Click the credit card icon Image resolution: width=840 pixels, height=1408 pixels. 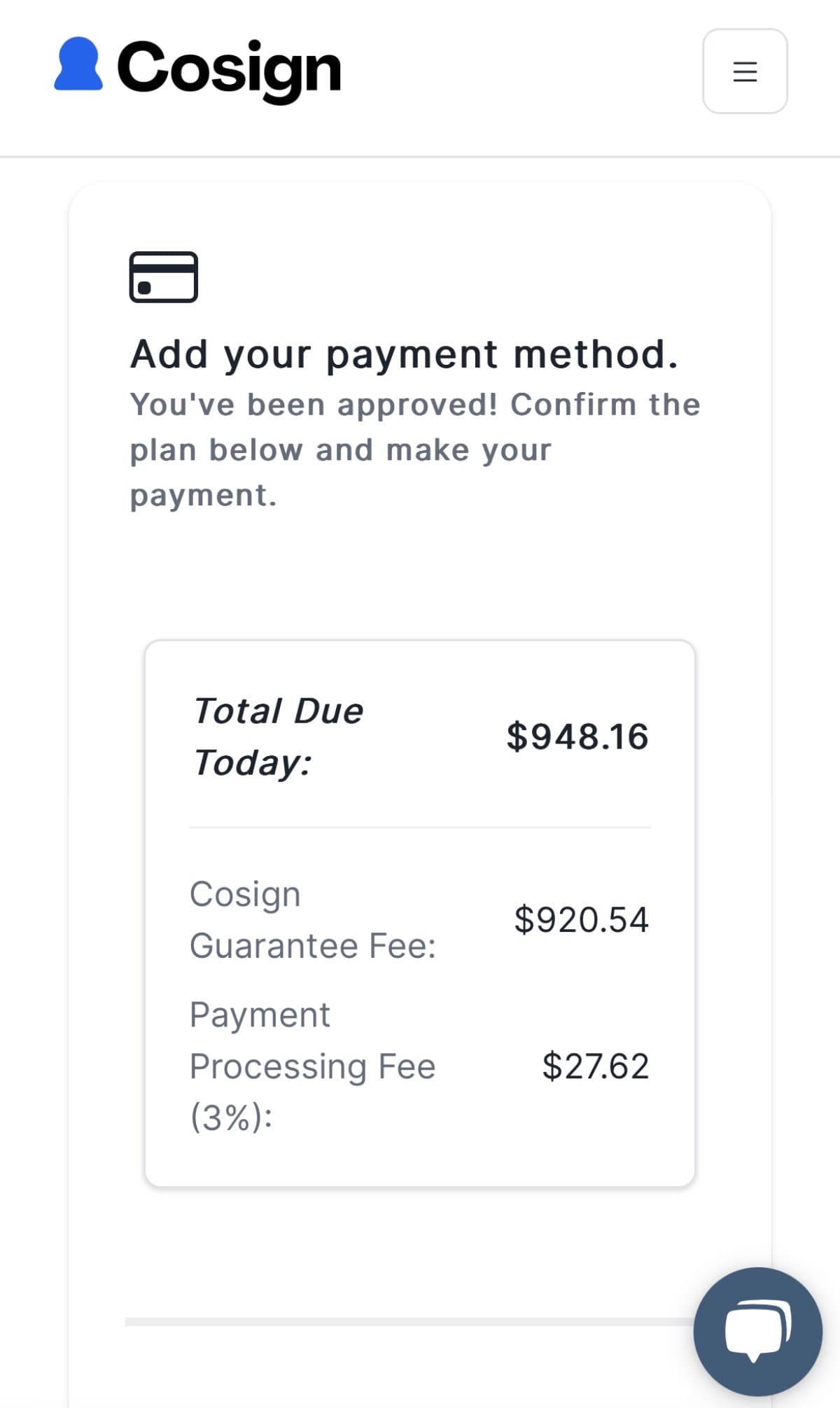point(164,277)
